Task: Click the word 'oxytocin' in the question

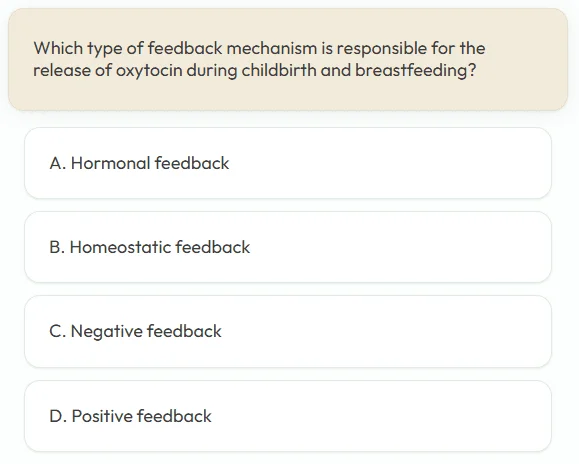Action: coord(149,71)
